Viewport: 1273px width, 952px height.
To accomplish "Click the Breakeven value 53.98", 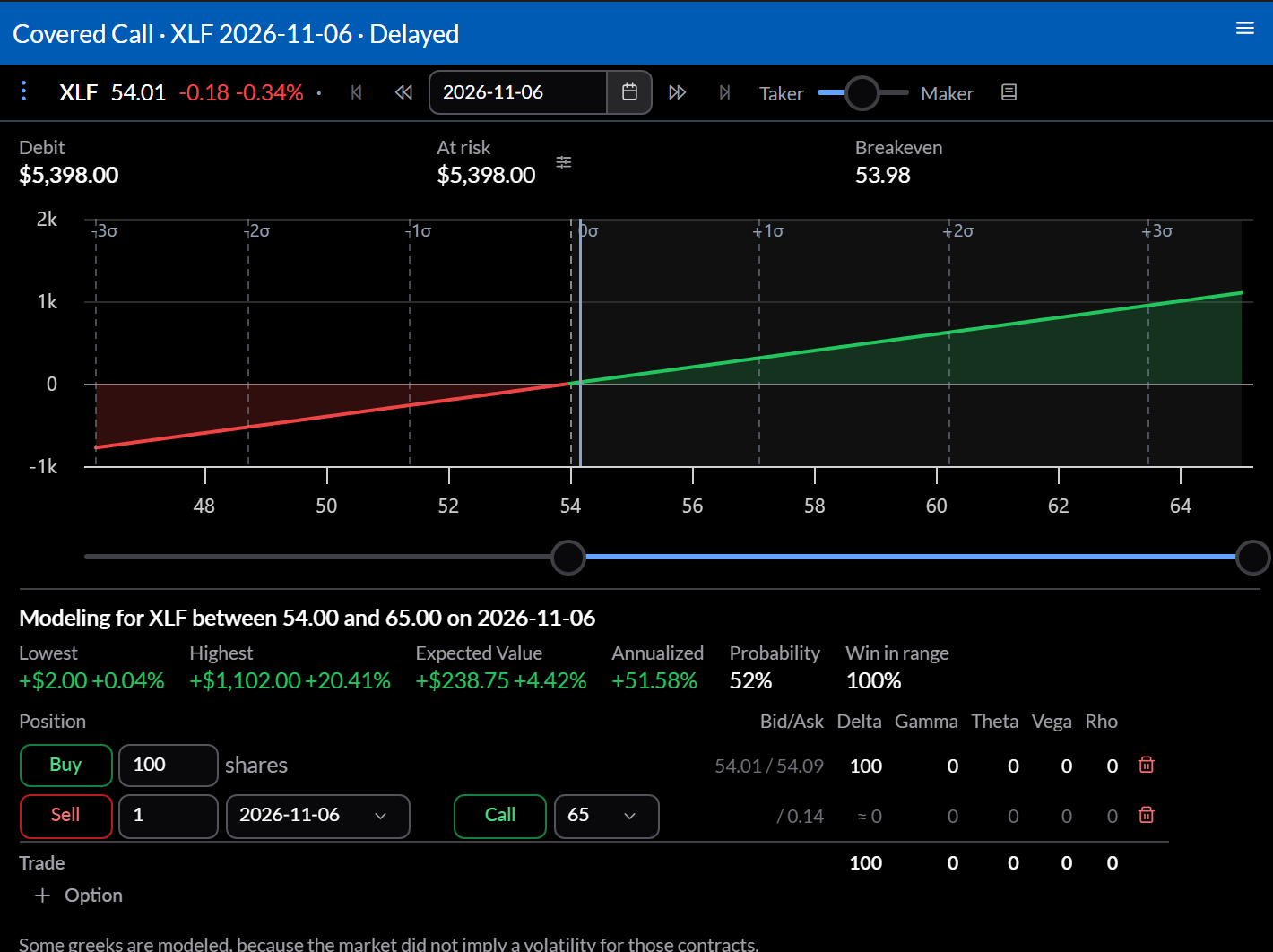I will click(x=883, y=175).
